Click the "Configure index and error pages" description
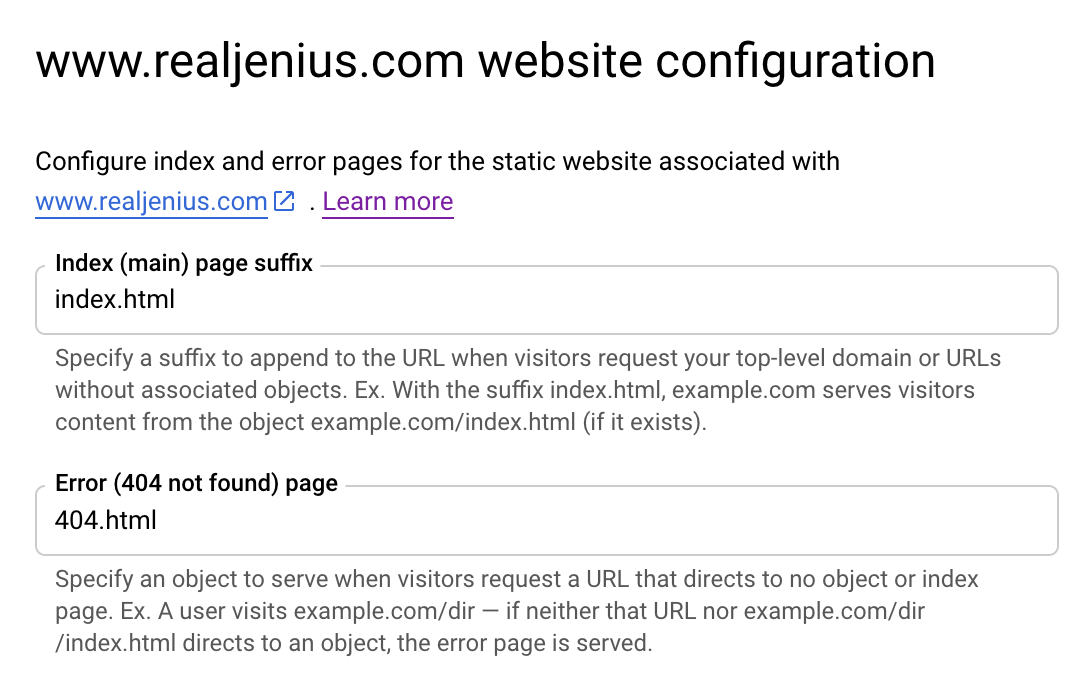The width and height of the screenshot is (1080, 698). 437,161
